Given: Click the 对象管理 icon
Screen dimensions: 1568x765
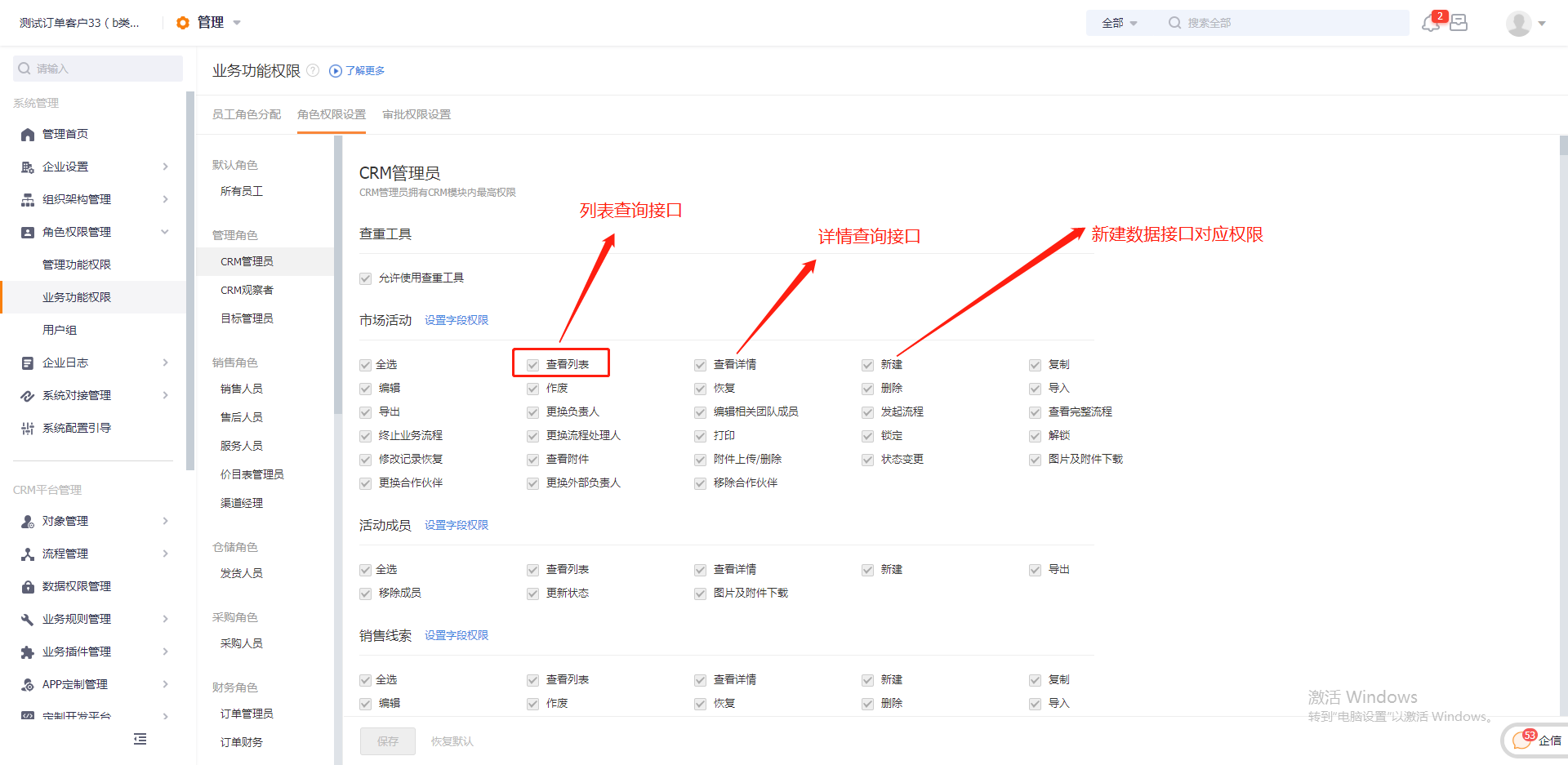Looking at the screenshot, I should (x=28, y=521).
